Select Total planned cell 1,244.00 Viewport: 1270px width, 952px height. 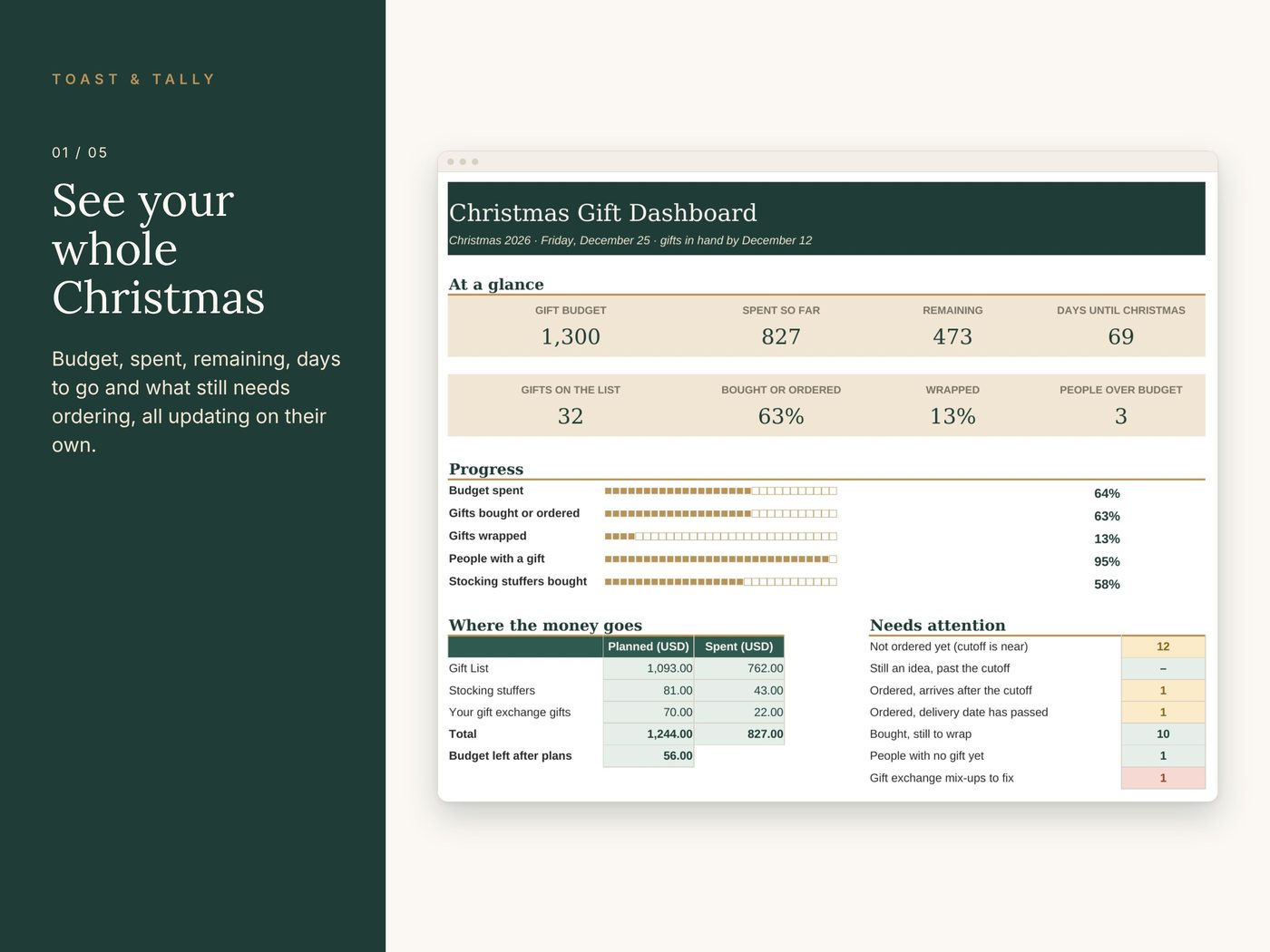tap(649, 733)
